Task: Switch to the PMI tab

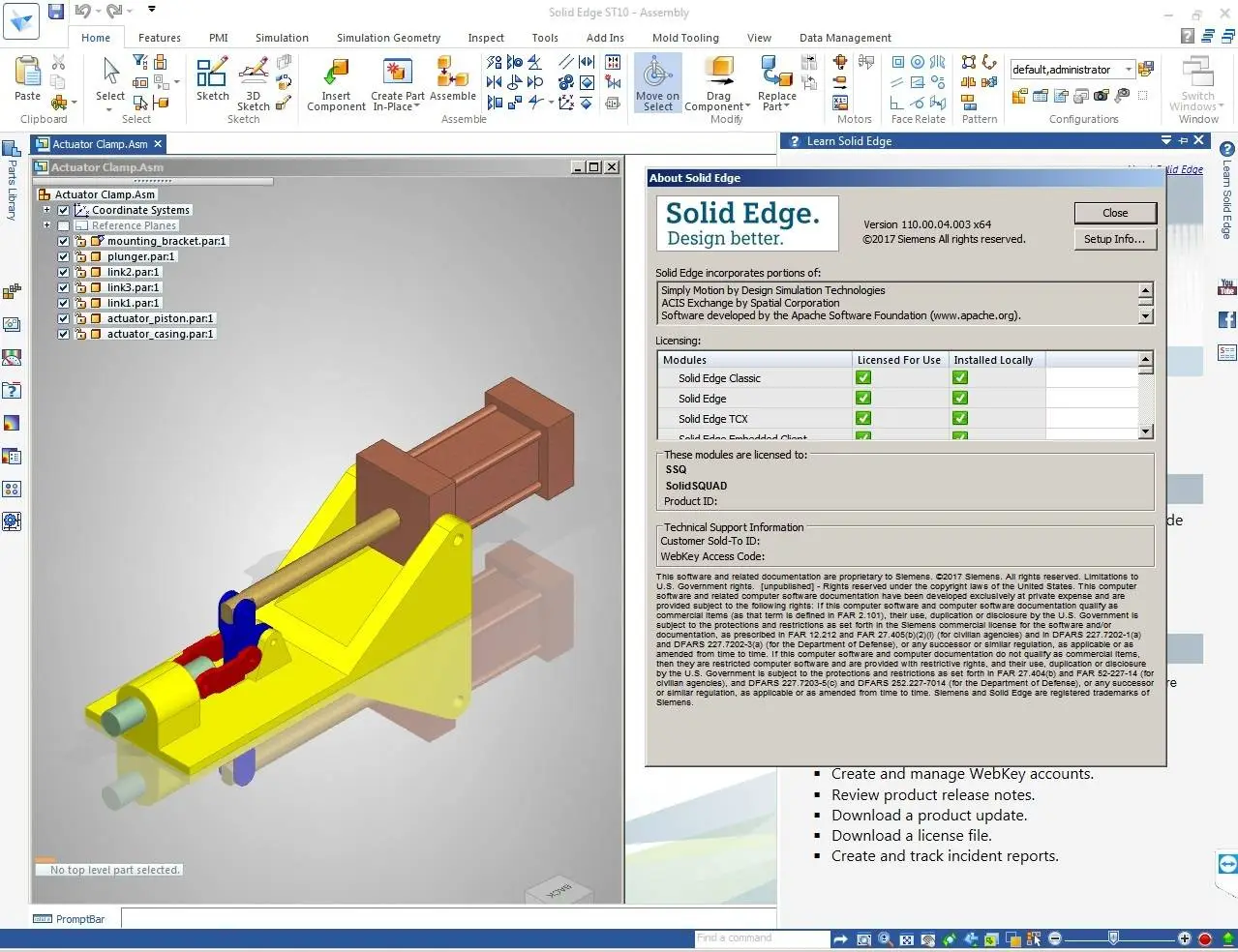Action: point(219,38)
